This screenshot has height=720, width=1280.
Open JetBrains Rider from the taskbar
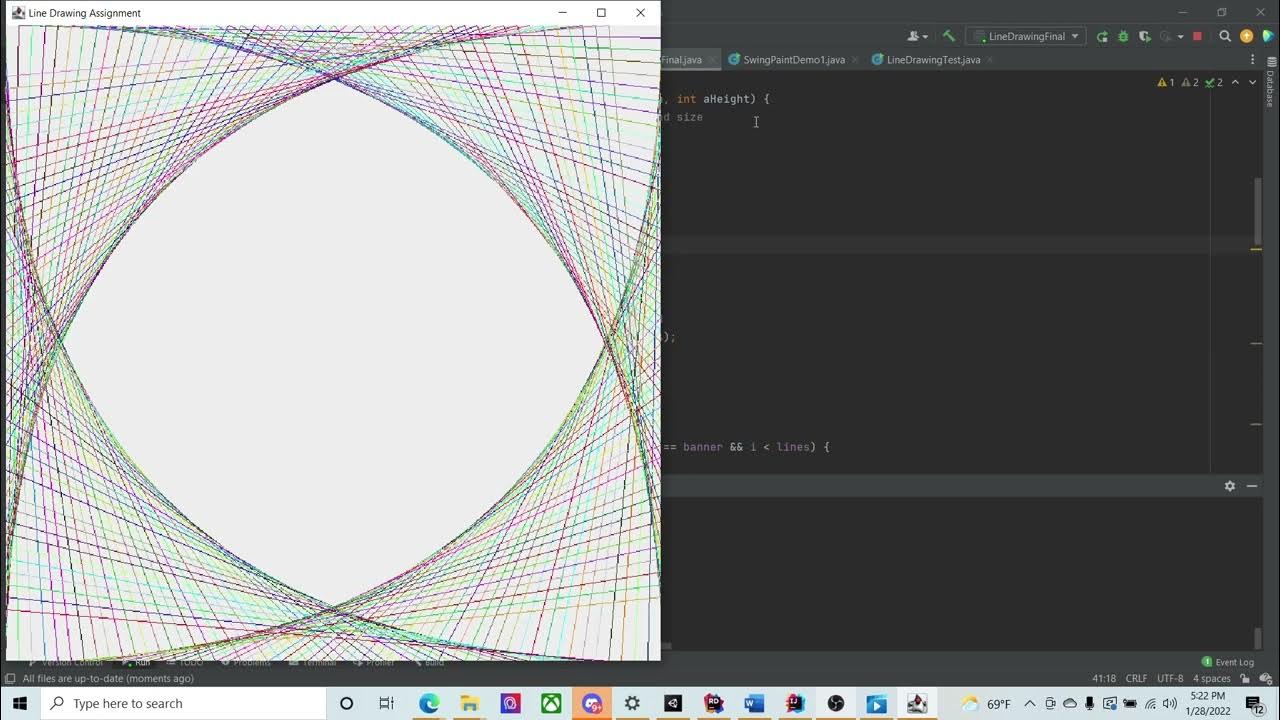(714, 703)
